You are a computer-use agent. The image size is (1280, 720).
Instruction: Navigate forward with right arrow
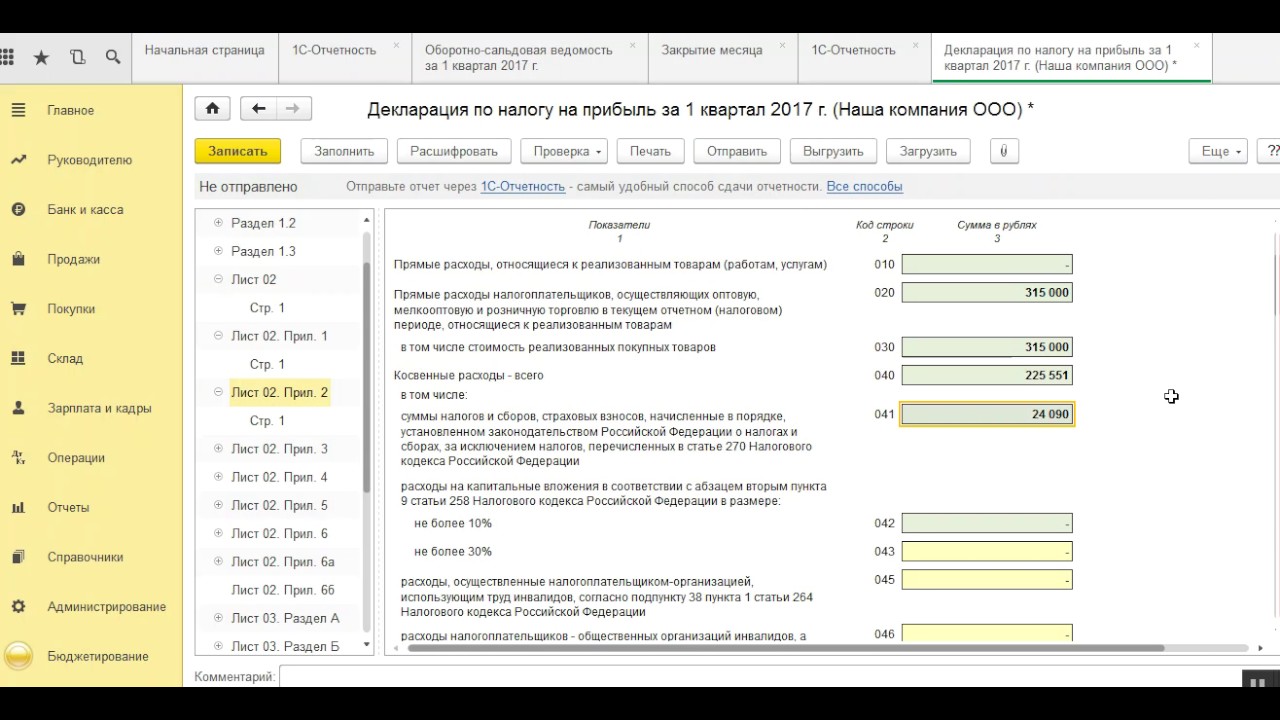(x=293, y=109)
